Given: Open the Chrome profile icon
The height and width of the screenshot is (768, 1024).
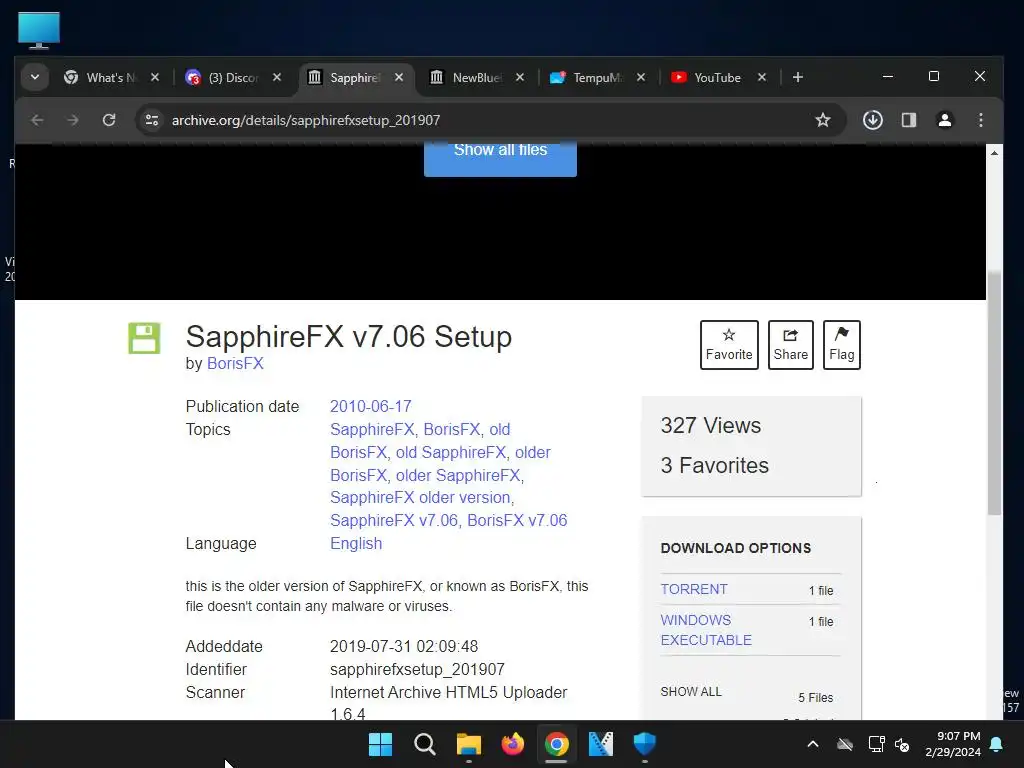Looking at the screenshot, I should 945,120.
